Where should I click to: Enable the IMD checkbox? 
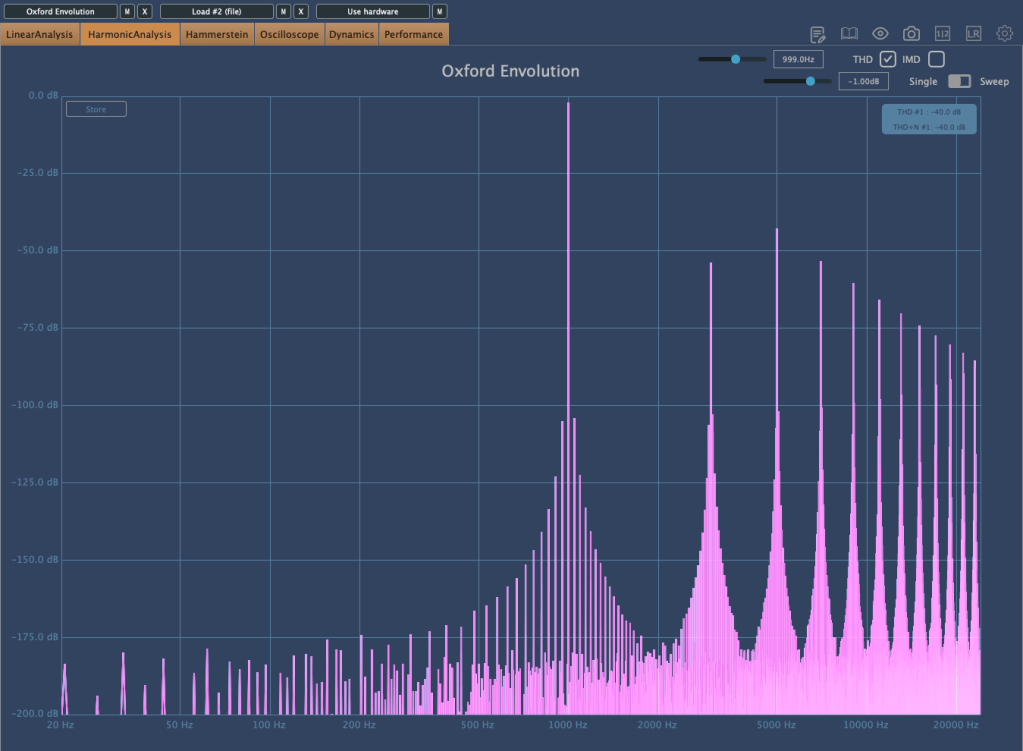click(x=936, y=59)
